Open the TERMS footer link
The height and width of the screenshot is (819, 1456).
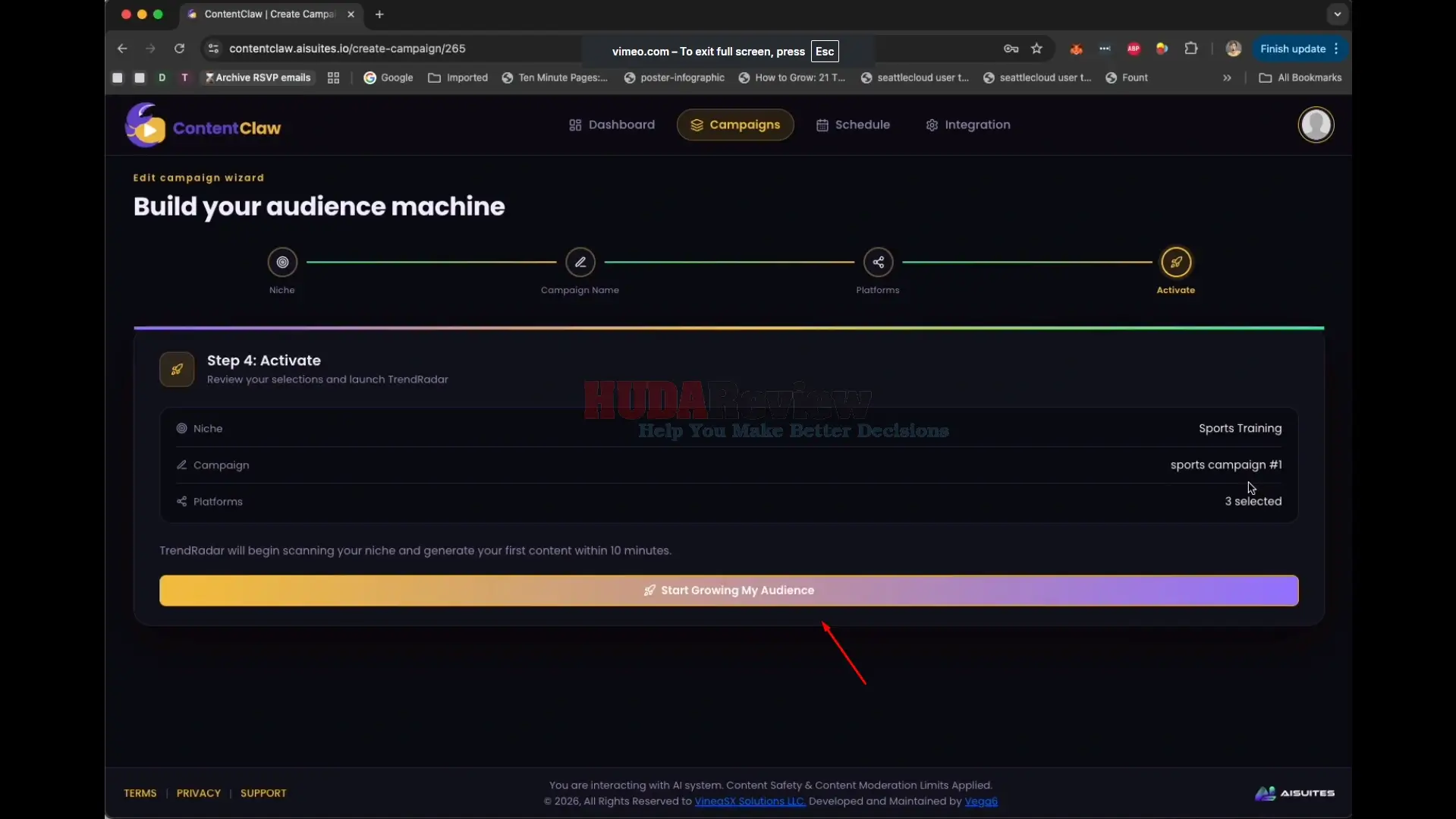[x=140, y=793]
